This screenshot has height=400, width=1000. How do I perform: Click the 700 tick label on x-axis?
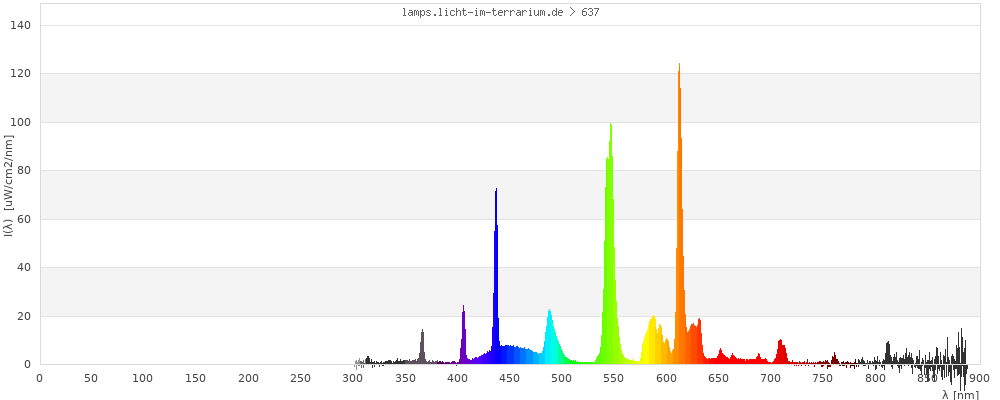[770, 377]
